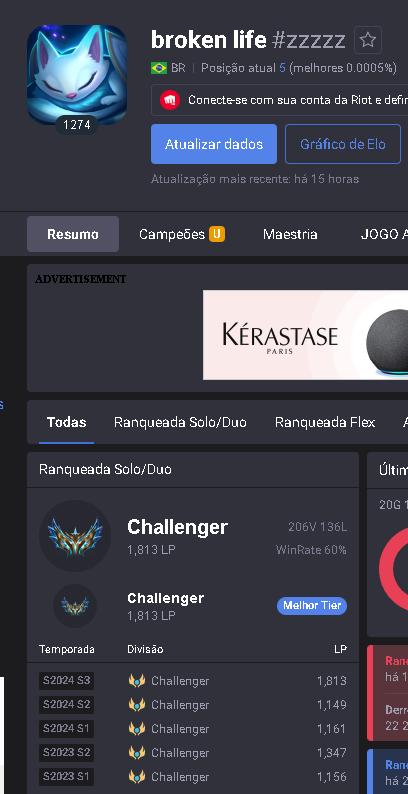The height and width of the screenshot is (794, 408).
Task: Click the Atualizar dados button
Action: coord(214,144)
